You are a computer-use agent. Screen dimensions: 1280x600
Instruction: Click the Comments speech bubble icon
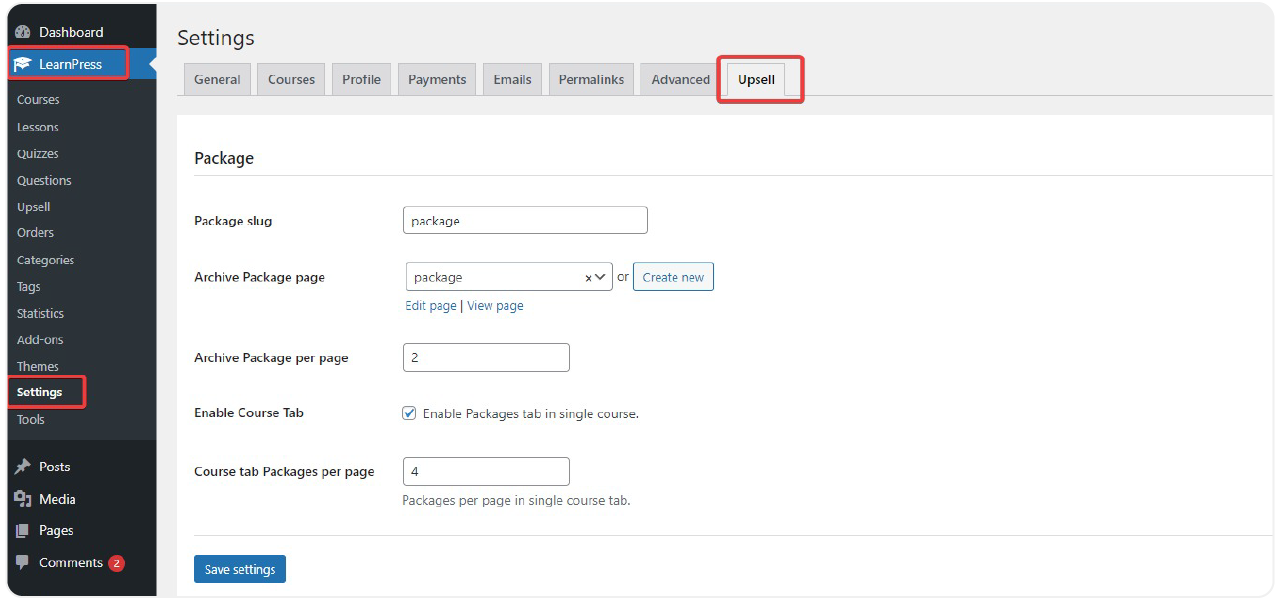23,563
